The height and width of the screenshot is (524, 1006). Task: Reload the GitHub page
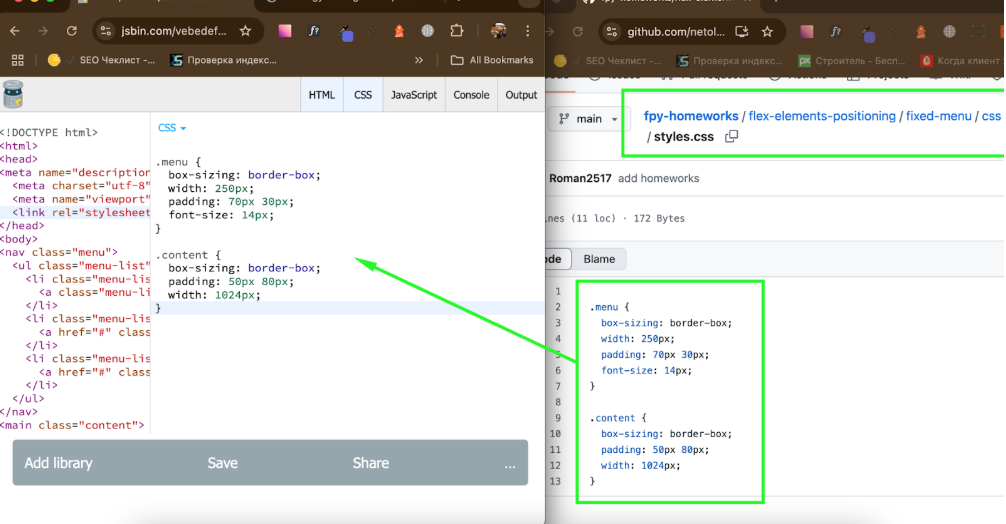coord(577,31)
